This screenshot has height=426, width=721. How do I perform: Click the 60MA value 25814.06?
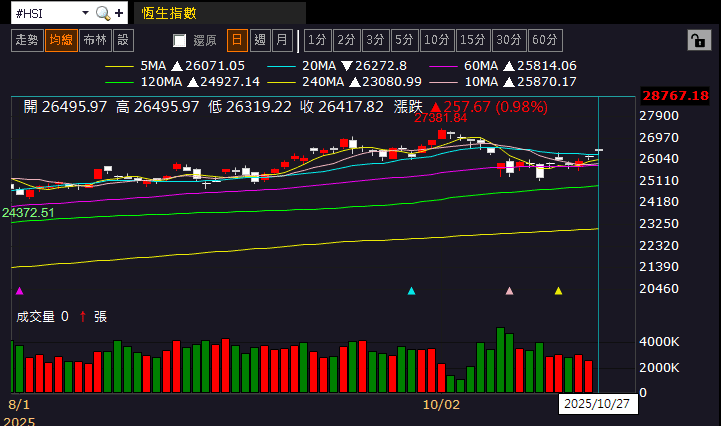tap(547, 66)
